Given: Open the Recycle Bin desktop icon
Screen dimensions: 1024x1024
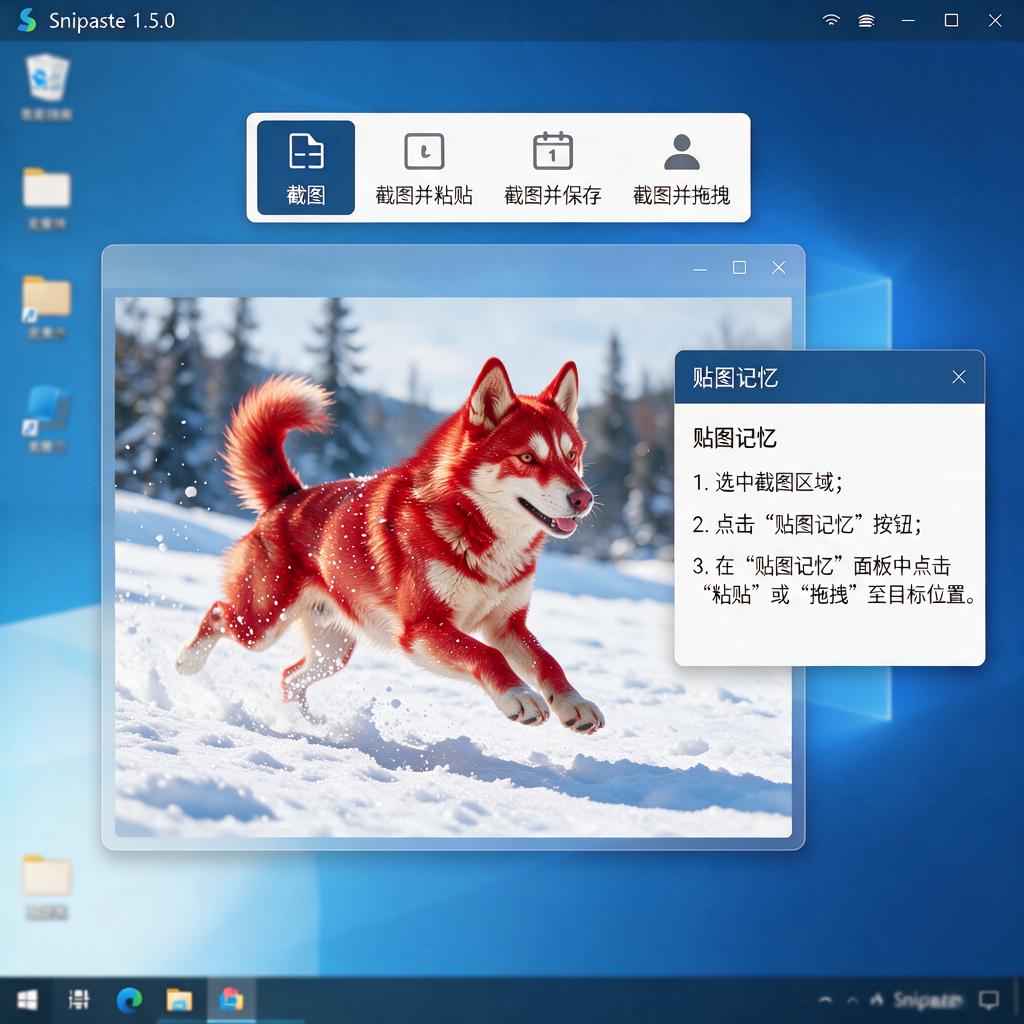Looking at the screenshot, I should coord(46,88).
